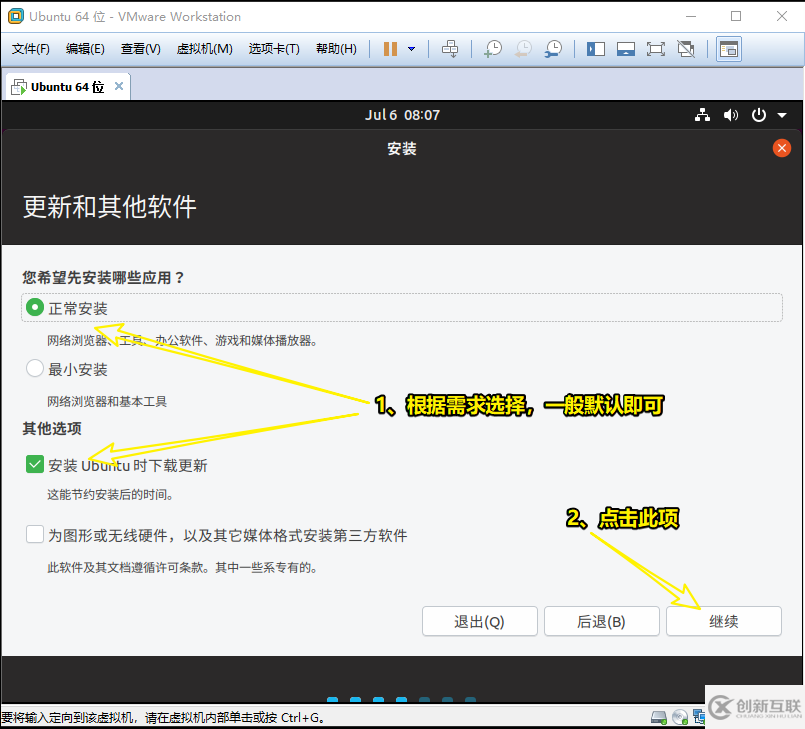The height and width of the screenshot is (729, 805).
Task: Toggle the thumbnail bar view
Action: (x=626, y=49)
